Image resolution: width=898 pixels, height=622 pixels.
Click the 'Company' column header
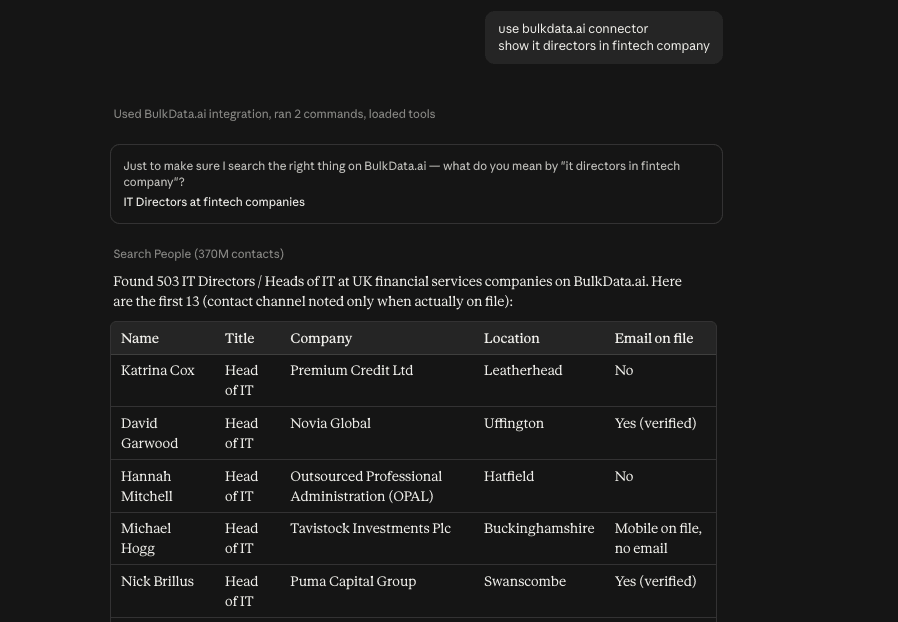[321, 338]
